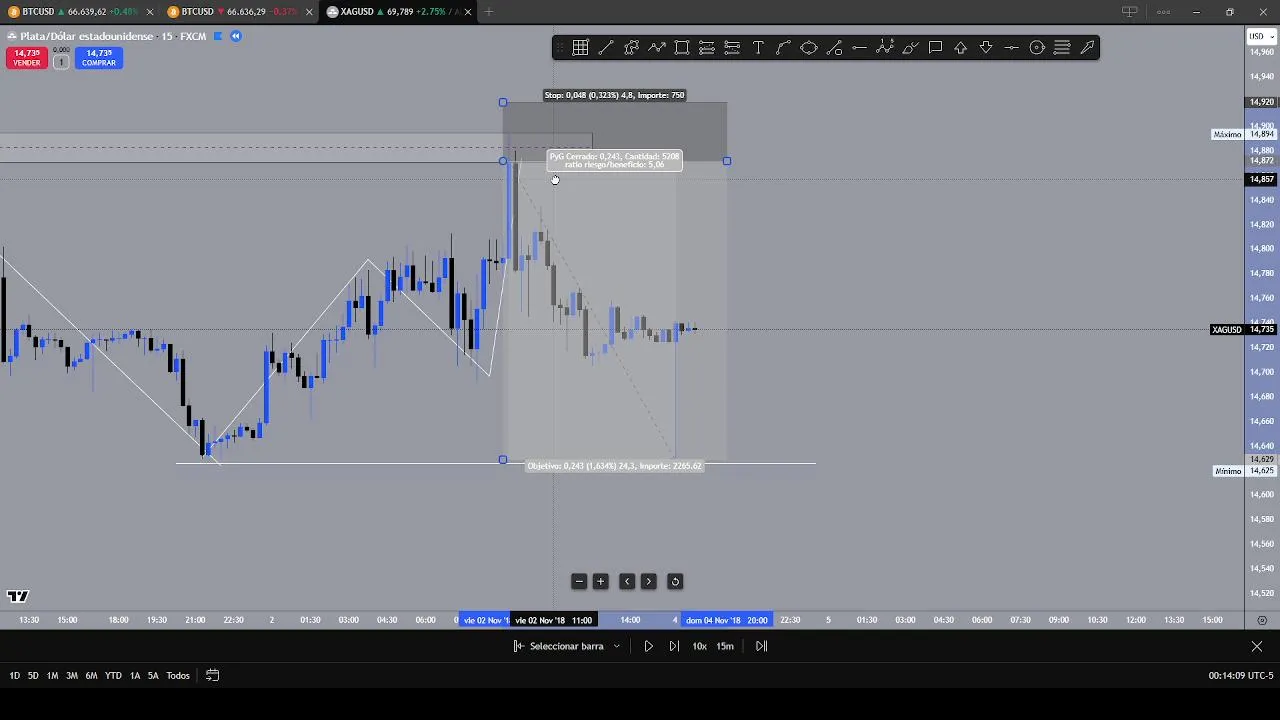This screenshot has height=720, width=1280.
Task: Select the 1A time range
Action: click(135, 676)
